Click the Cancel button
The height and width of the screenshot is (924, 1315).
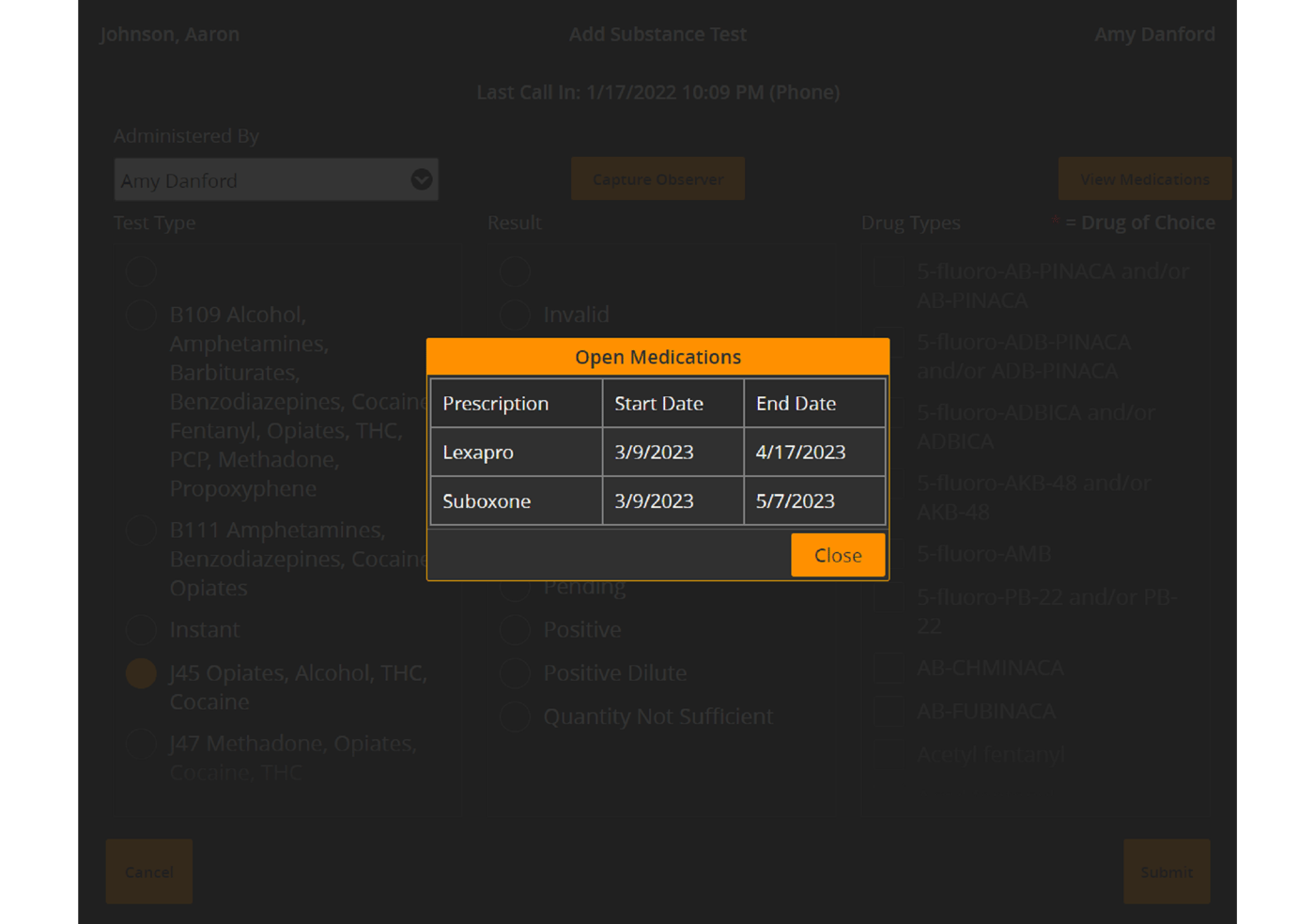[x=149, y=871]
